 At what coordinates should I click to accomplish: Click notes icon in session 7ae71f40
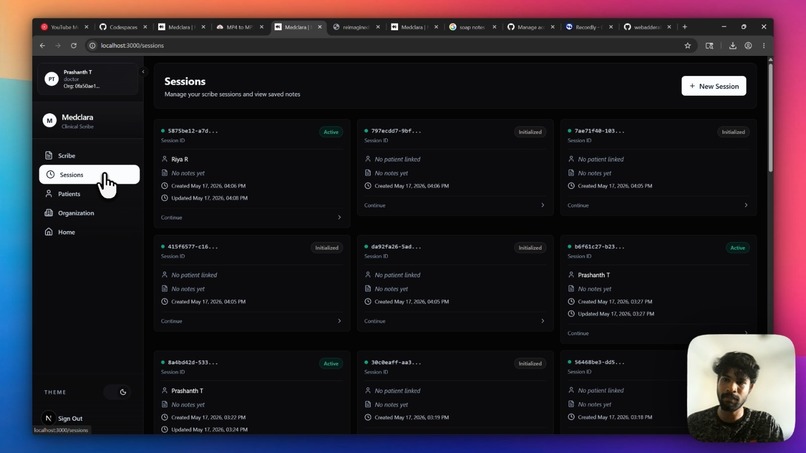[x=571, y=173]
